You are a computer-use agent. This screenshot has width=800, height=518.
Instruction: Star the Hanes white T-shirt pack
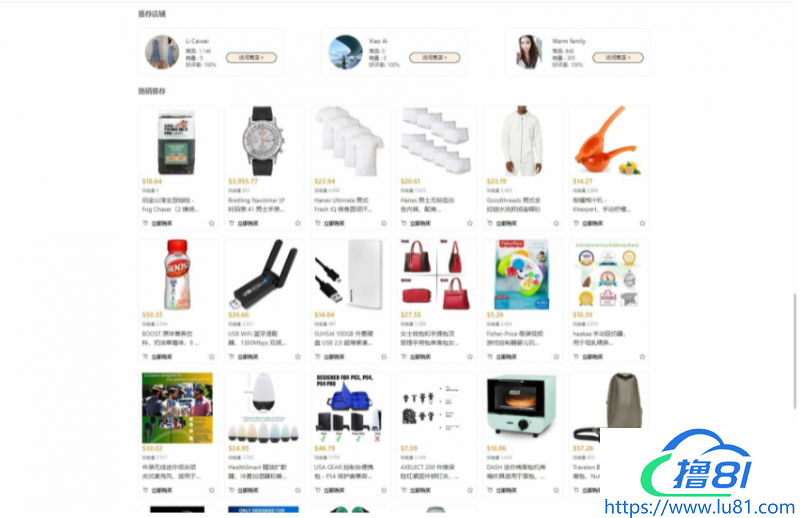[384, 223]
